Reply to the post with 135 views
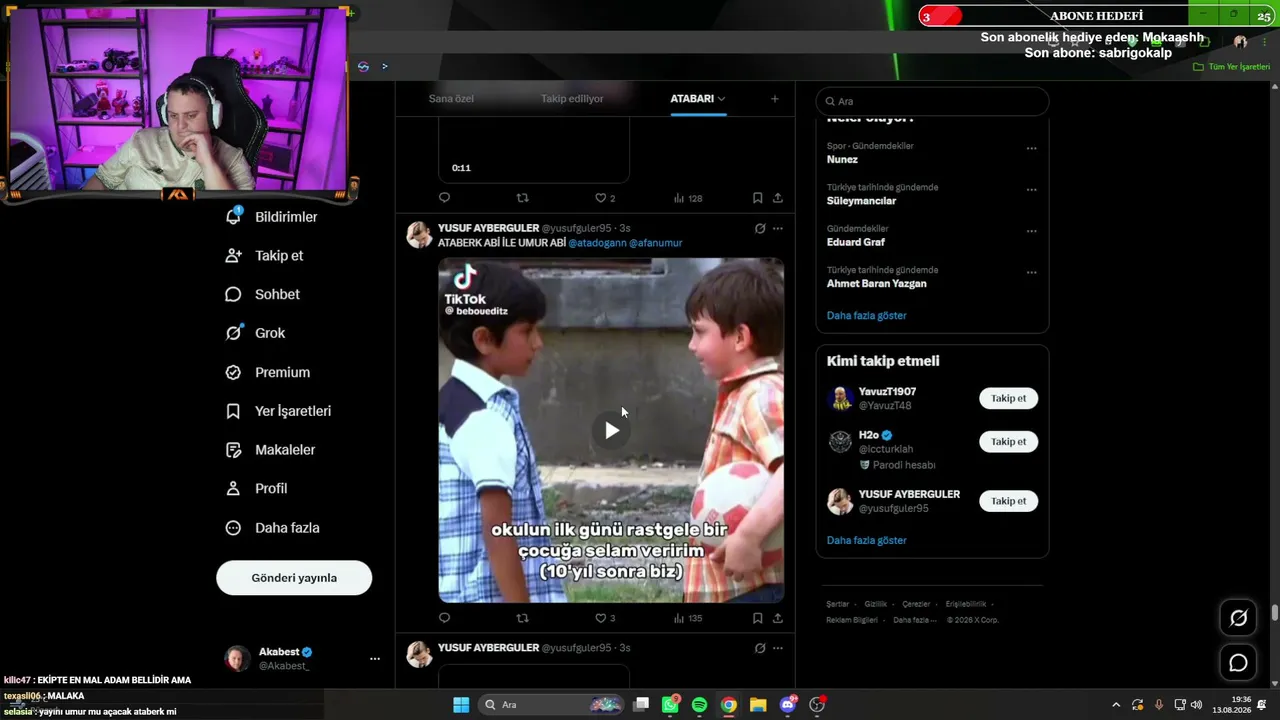This screenshot has height=720, width=1280. [445, 618]
